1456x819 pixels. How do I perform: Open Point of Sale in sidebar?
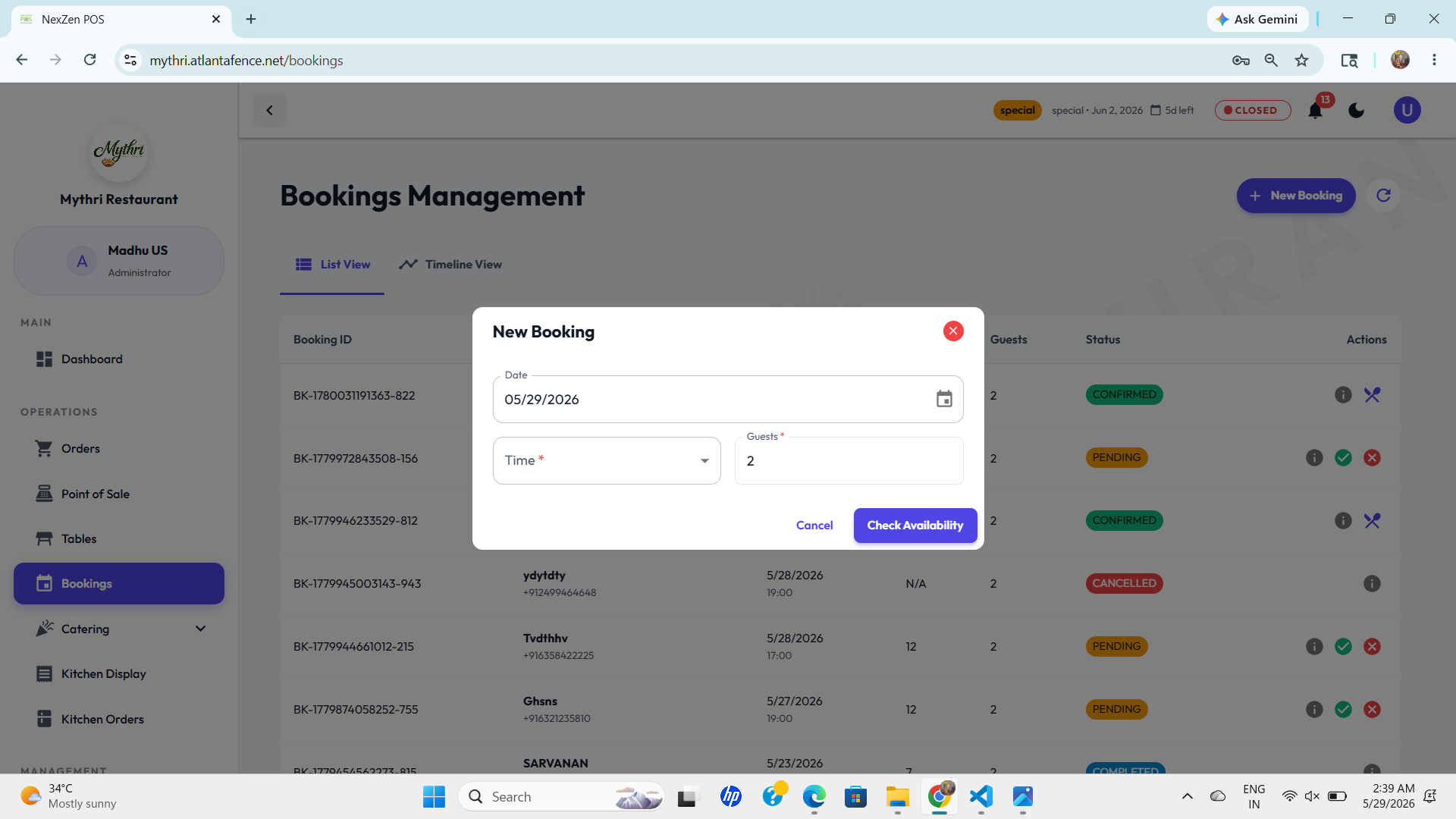tap(119, 494)
